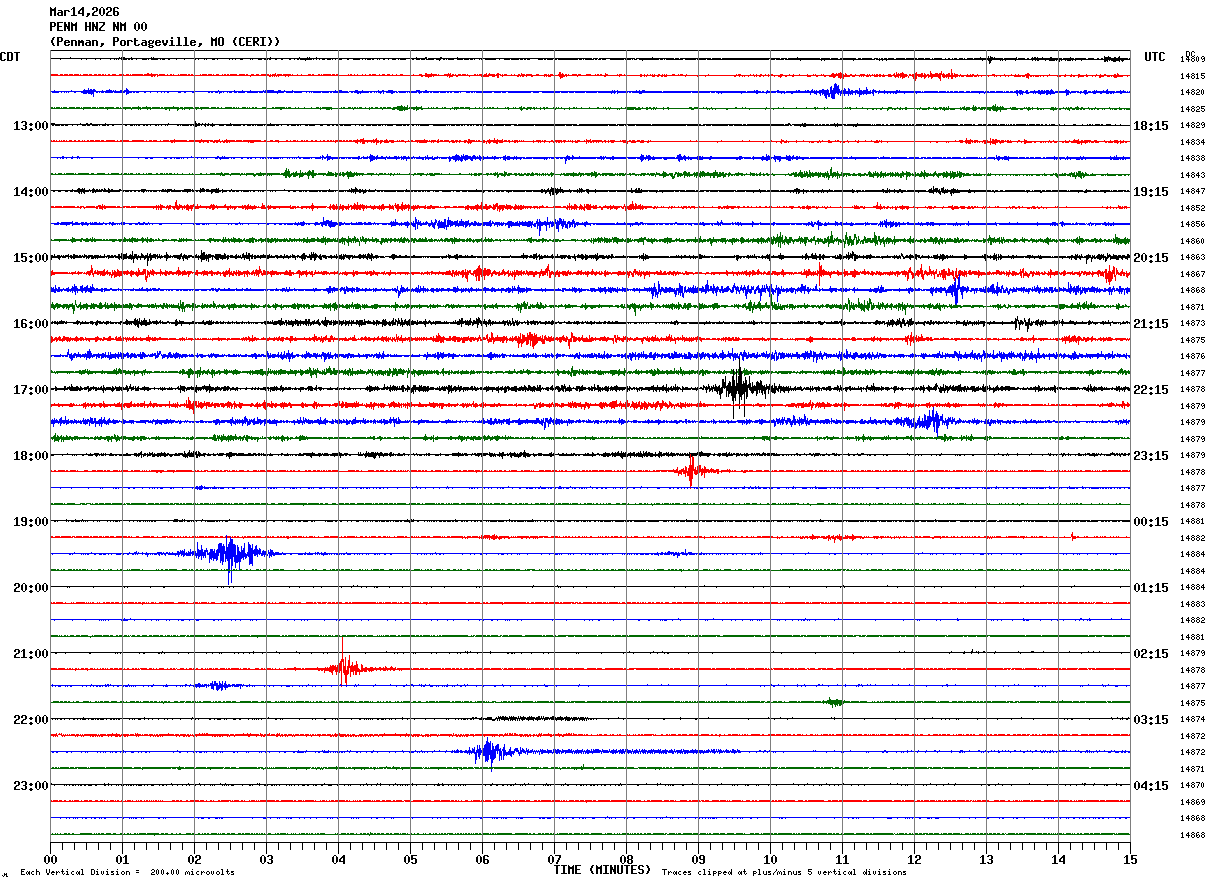
Task: Click the date label Mar14,2026
Action: click(x=84, y=12)
